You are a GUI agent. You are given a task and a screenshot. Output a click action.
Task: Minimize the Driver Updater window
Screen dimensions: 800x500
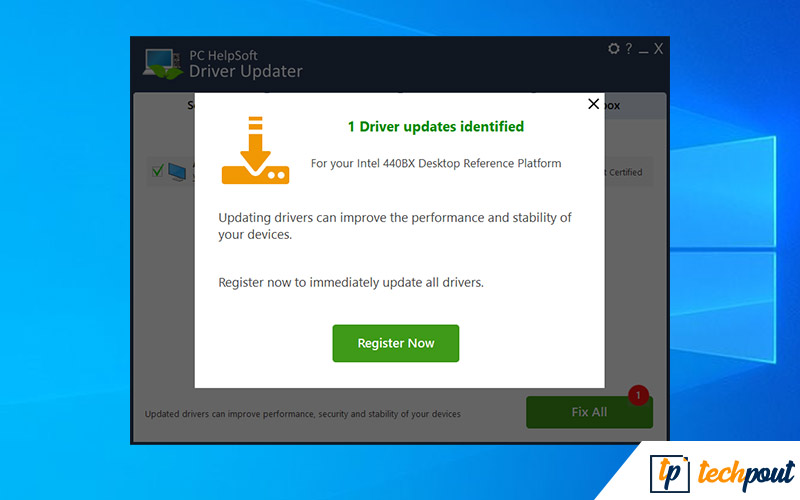pos(643,51)
